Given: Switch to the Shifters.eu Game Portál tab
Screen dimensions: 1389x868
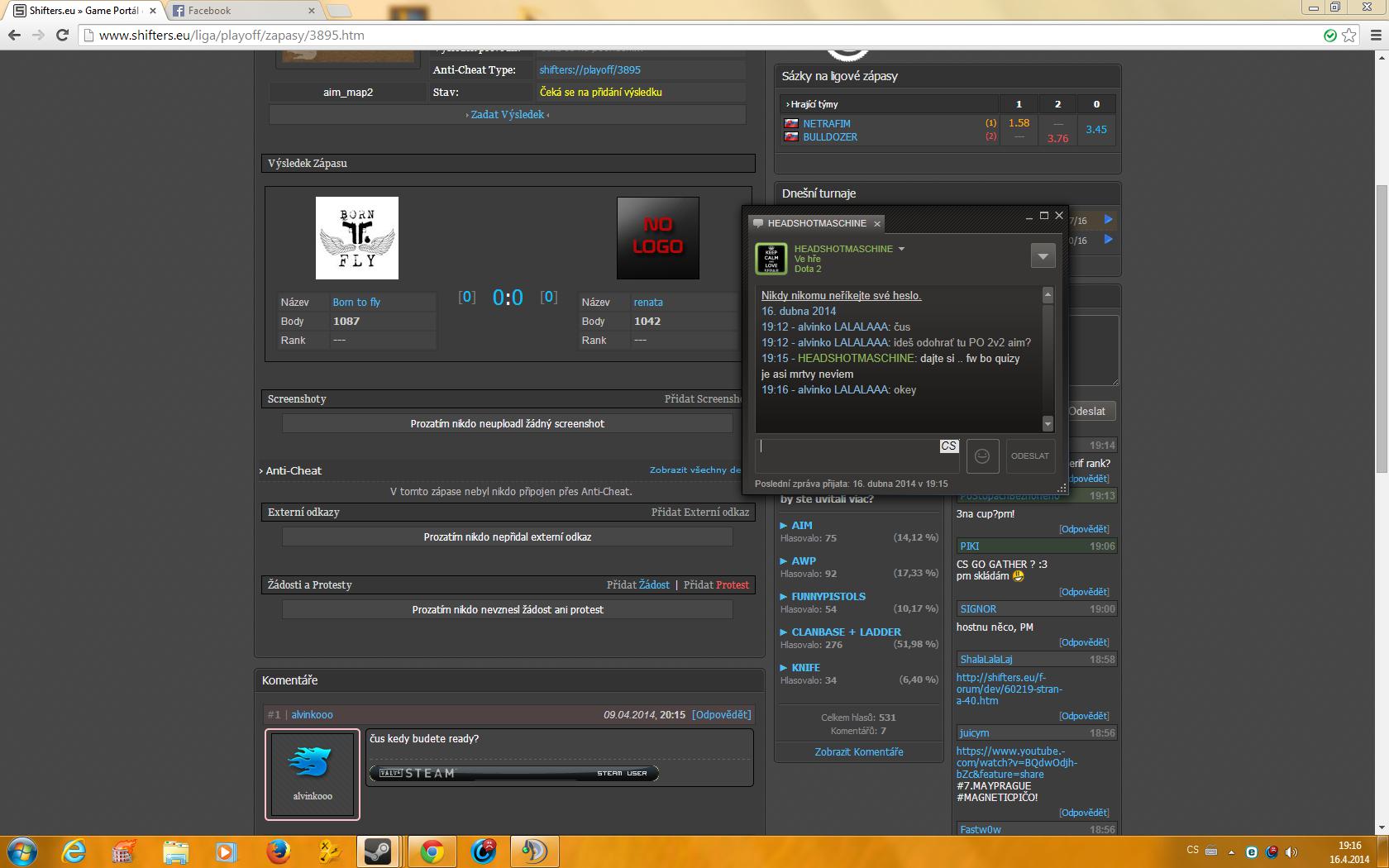Looking at the screenshot, I should (x=83, y=11).
